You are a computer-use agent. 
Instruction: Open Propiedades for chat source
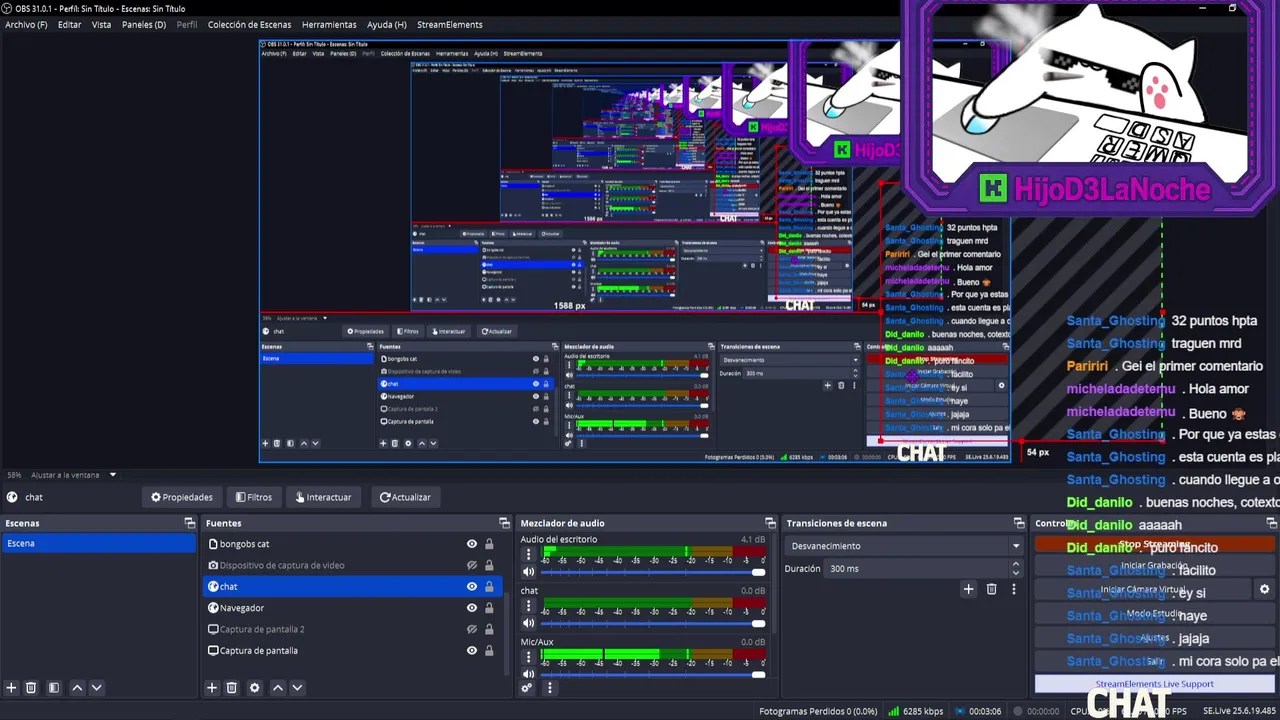(182, 497)
